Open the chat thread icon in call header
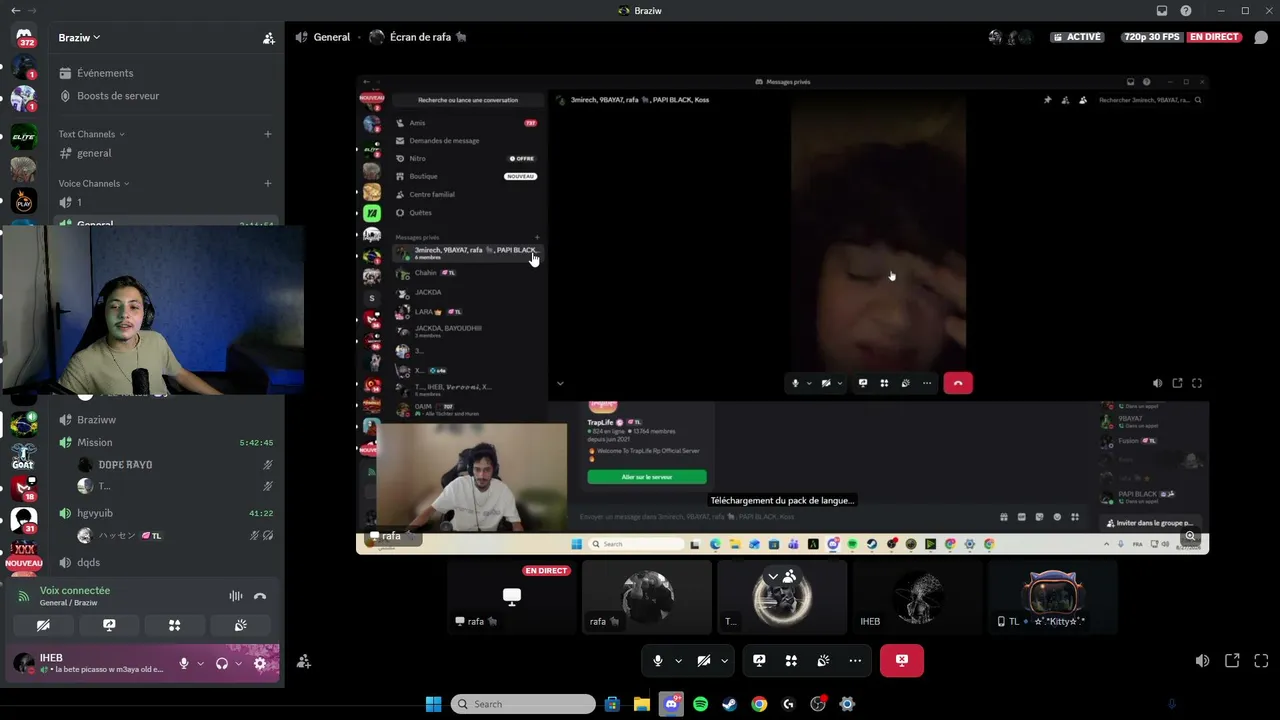This screenshot has height=720, width=1280. click(x=1260, y=38)
